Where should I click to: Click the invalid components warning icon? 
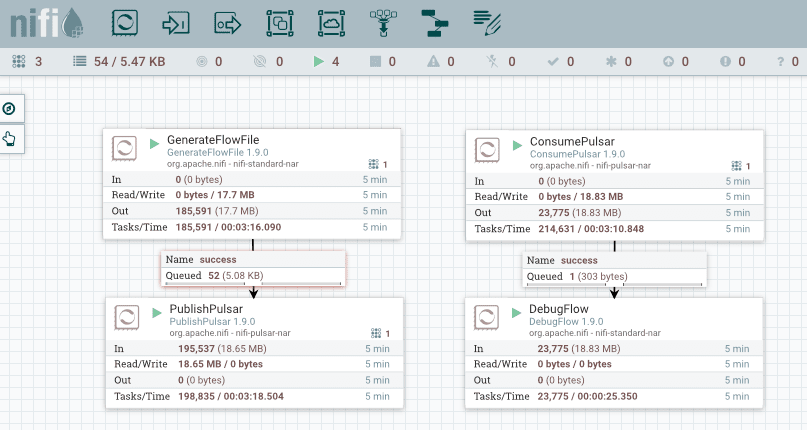(x=433, y=62)
